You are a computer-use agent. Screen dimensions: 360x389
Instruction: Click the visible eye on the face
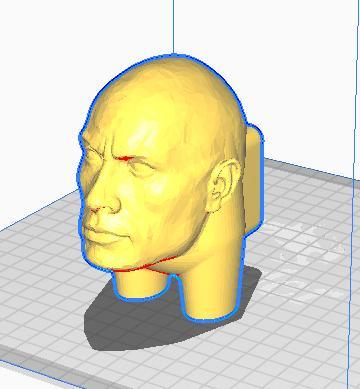point(142,167)
